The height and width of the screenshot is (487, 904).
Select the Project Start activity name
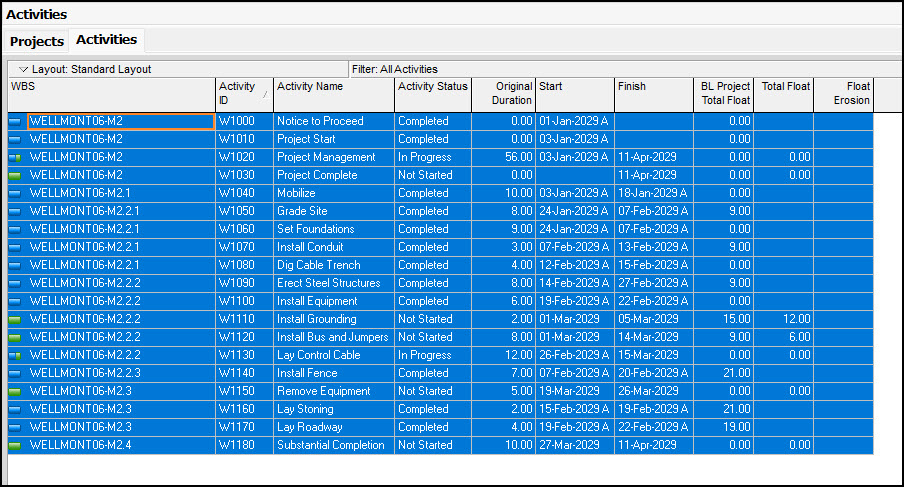point(306,139)
